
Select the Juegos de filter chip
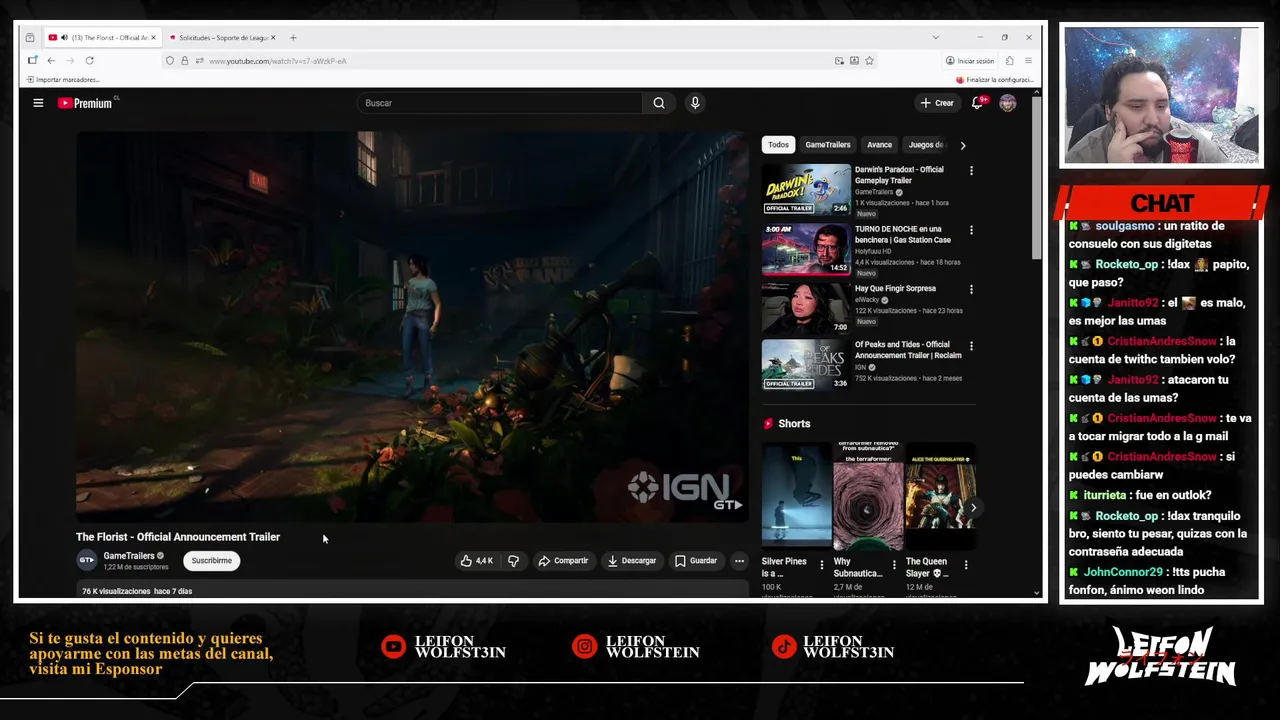click(926, 145)
